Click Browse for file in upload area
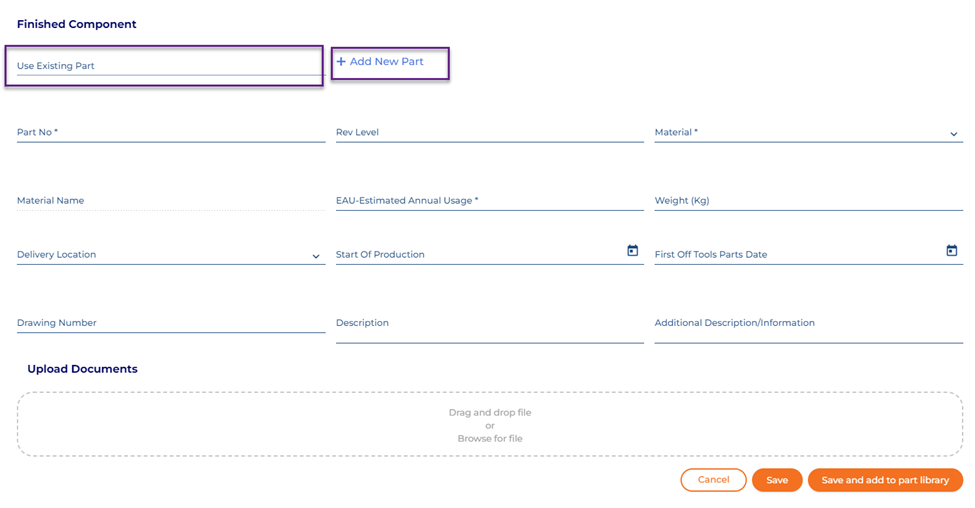Image resolution: width=975 pixels, height=508 pixels. point(489,438)
